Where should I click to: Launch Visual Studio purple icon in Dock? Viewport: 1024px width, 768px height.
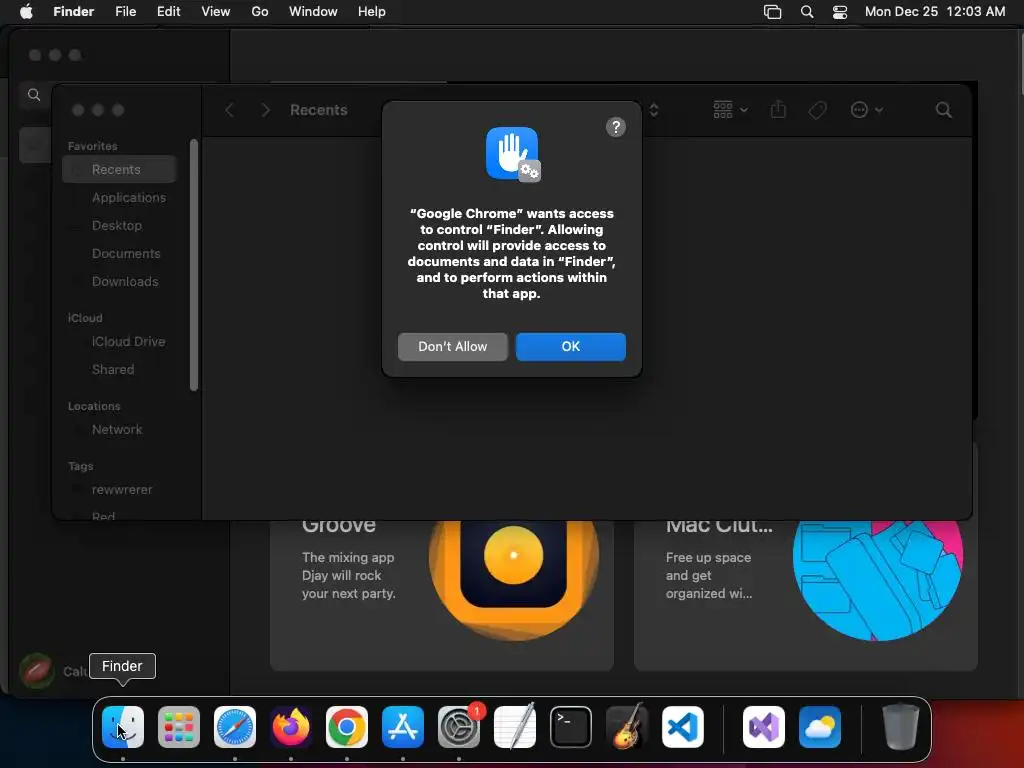click(x=763, y=727)
